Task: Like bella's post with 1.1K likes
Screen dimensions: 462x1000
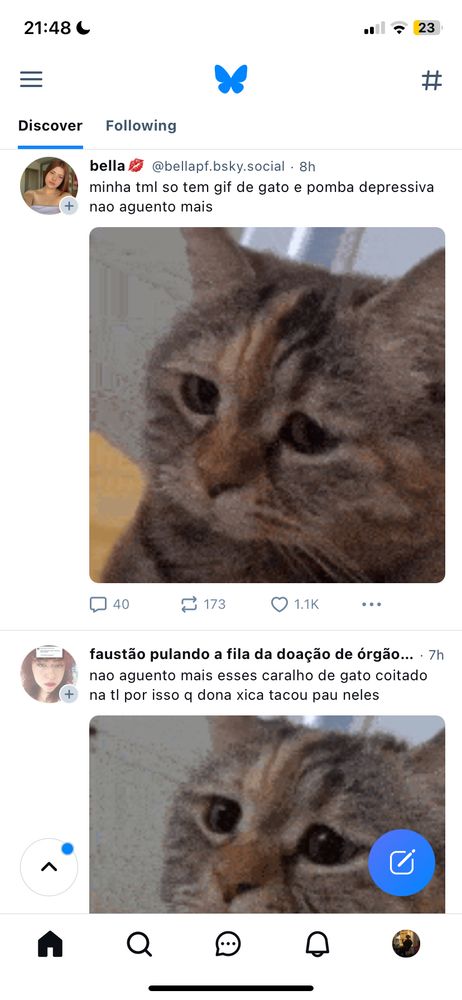Action: click(295, 604)
